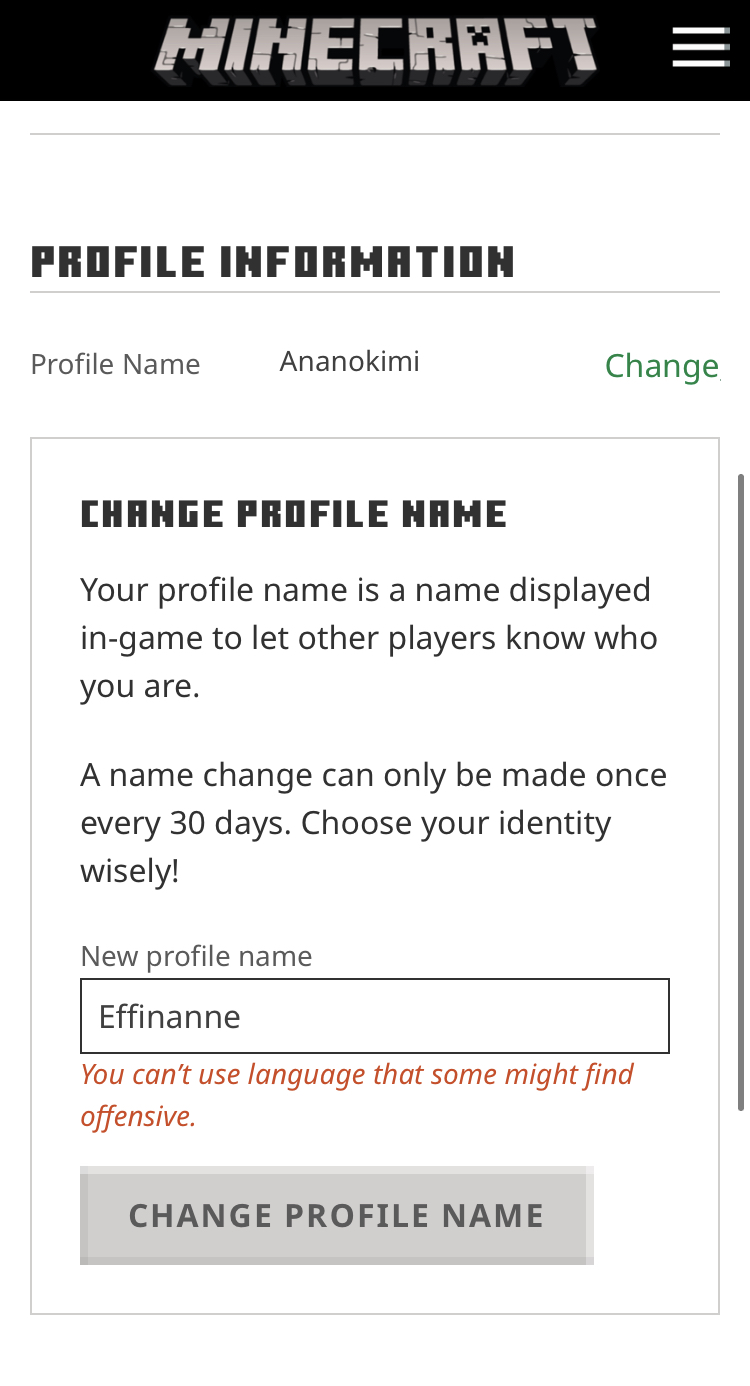The image size is (750, 1386).
Task: Click the Change Profile Name panel heading
Action: (x=293, y=514)
